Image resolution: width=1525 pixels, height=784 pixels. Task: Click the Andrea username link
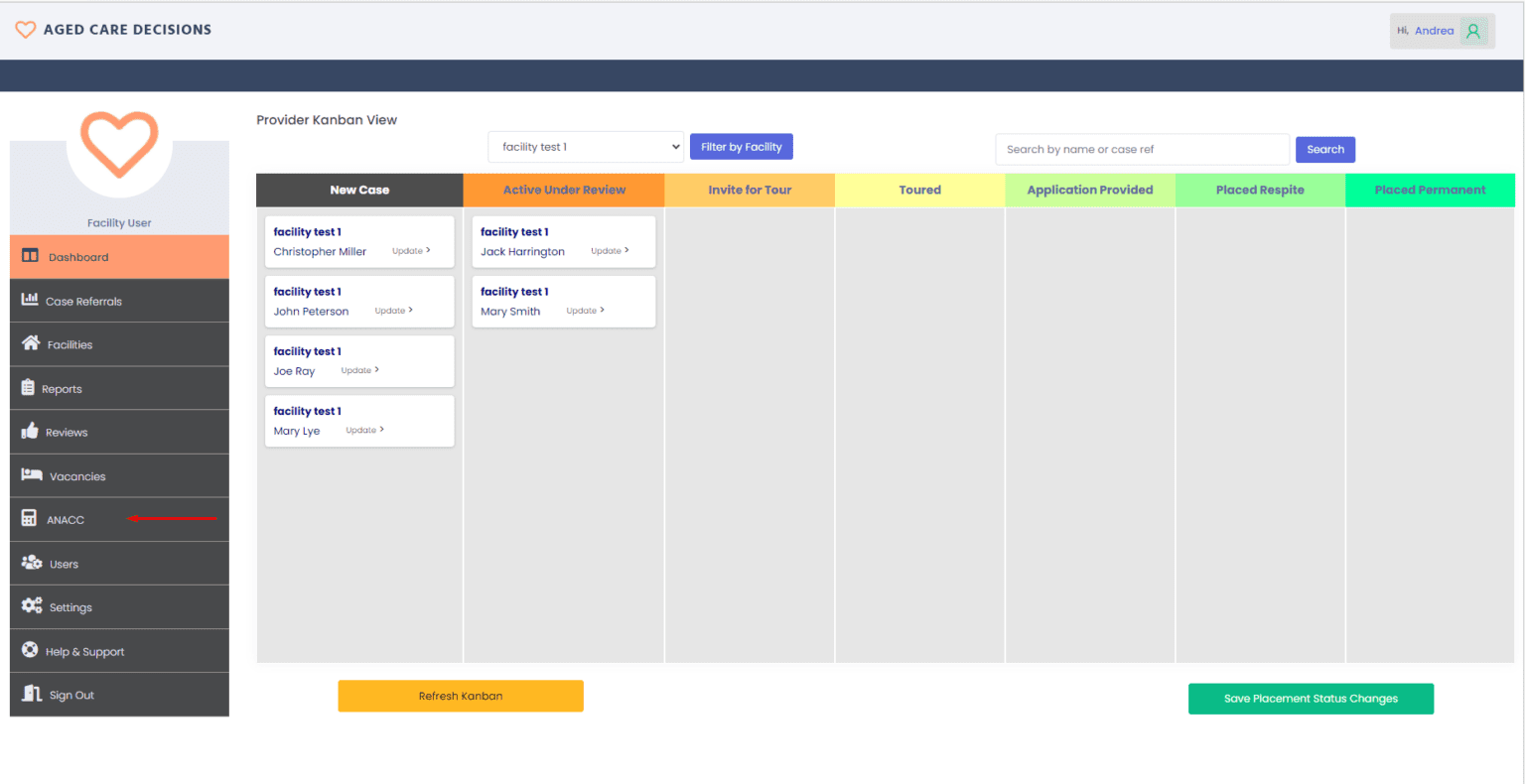(x=1433, y=30)
